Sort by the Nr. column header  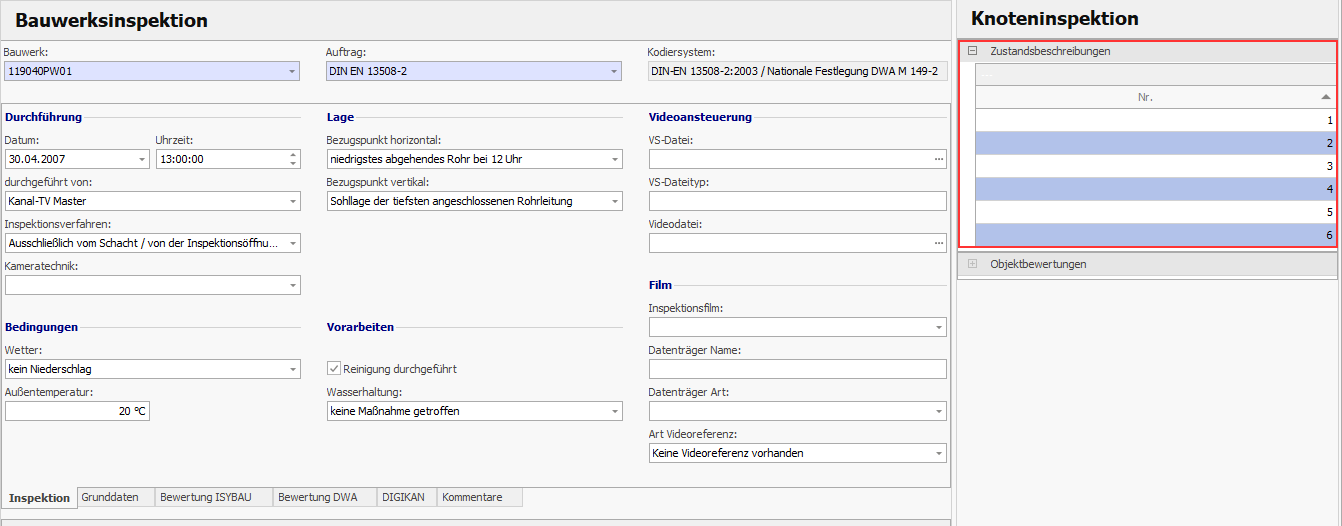click(1145, 97)
